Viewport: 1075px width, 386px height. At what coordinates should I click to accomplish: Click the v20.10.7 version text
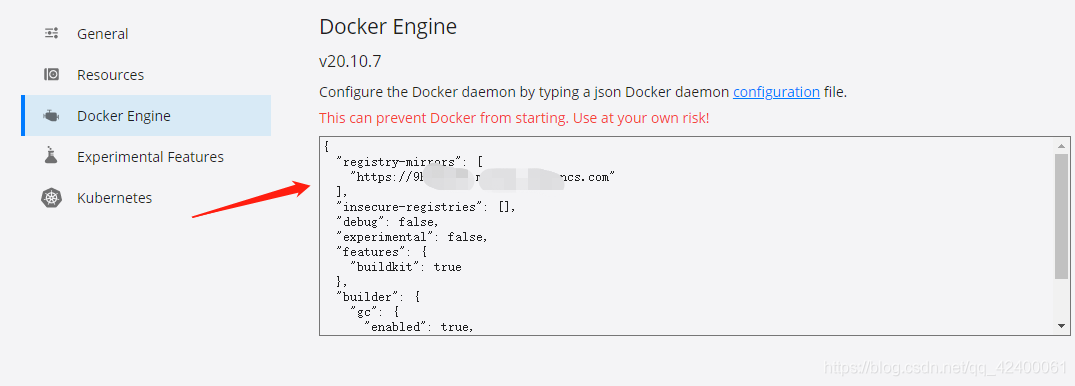350,61
